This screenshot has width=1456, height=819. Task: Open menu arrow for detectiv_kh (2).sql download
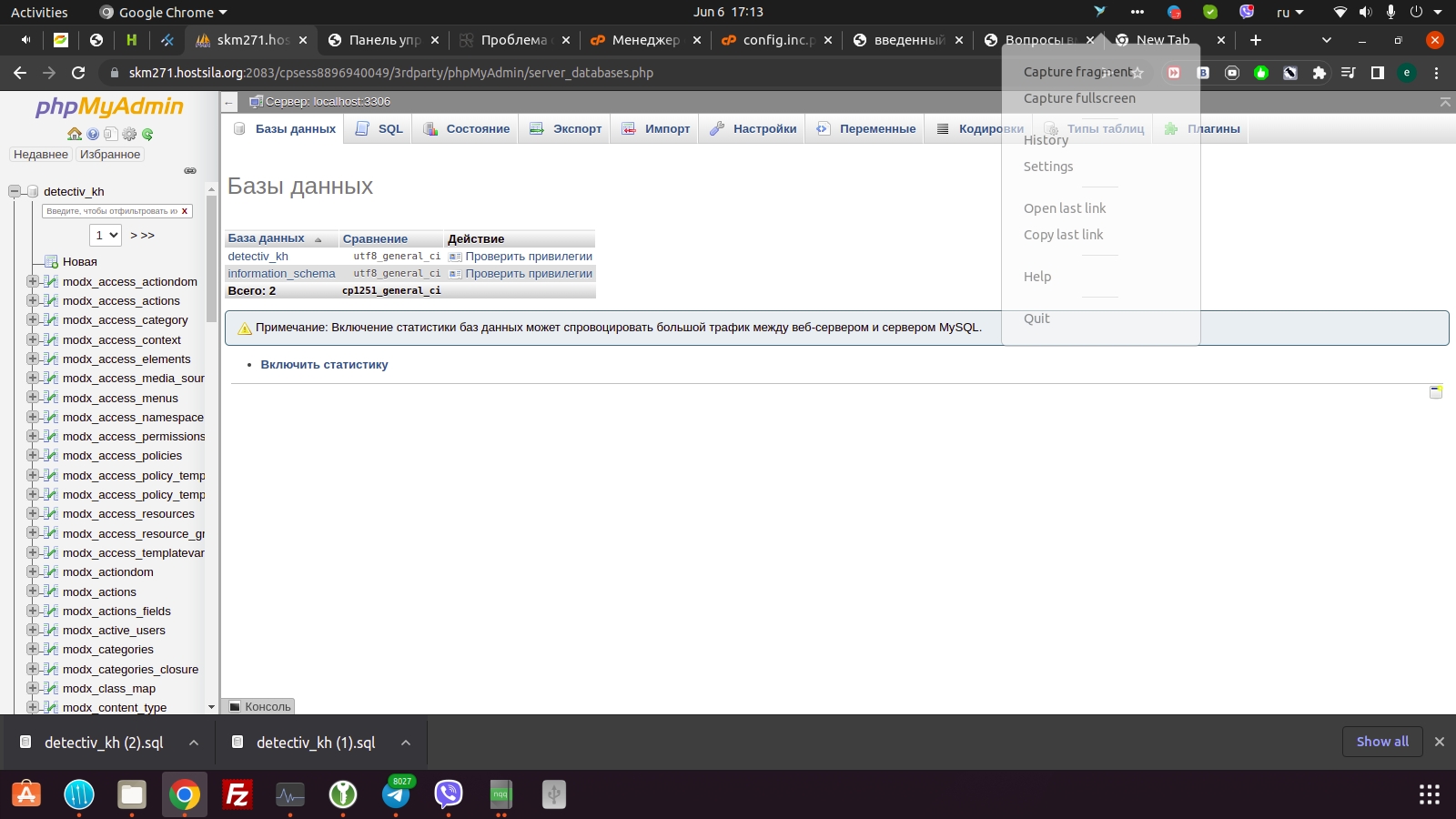pos(194,743)
